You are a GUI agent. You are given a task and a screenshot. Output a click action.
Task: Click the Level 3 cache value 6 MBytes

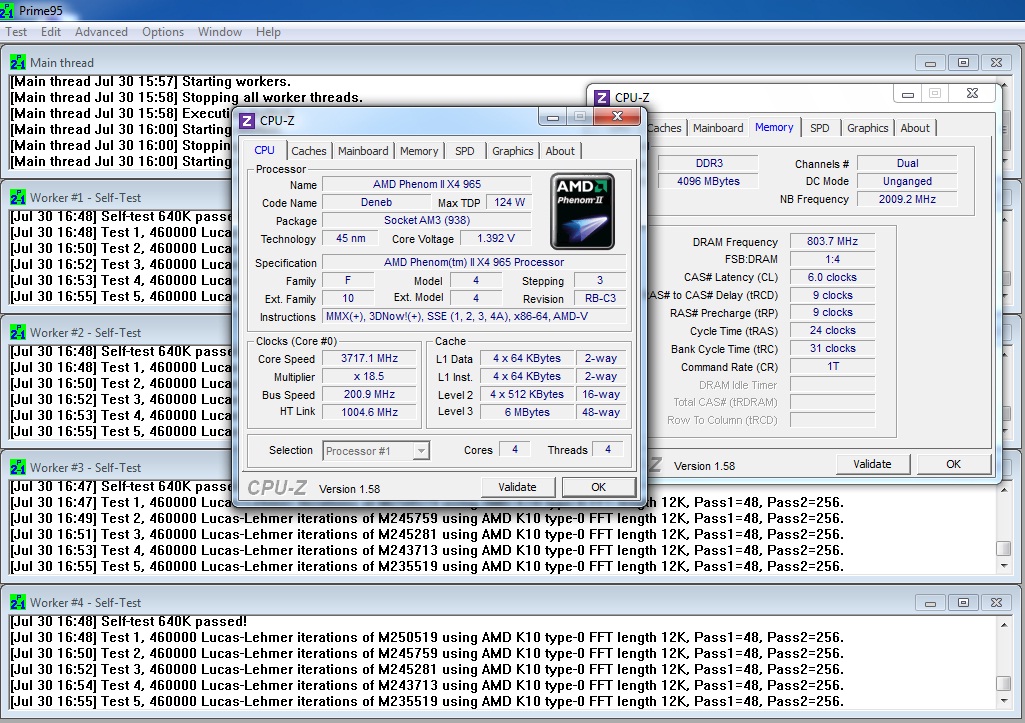tap(527, 412)
